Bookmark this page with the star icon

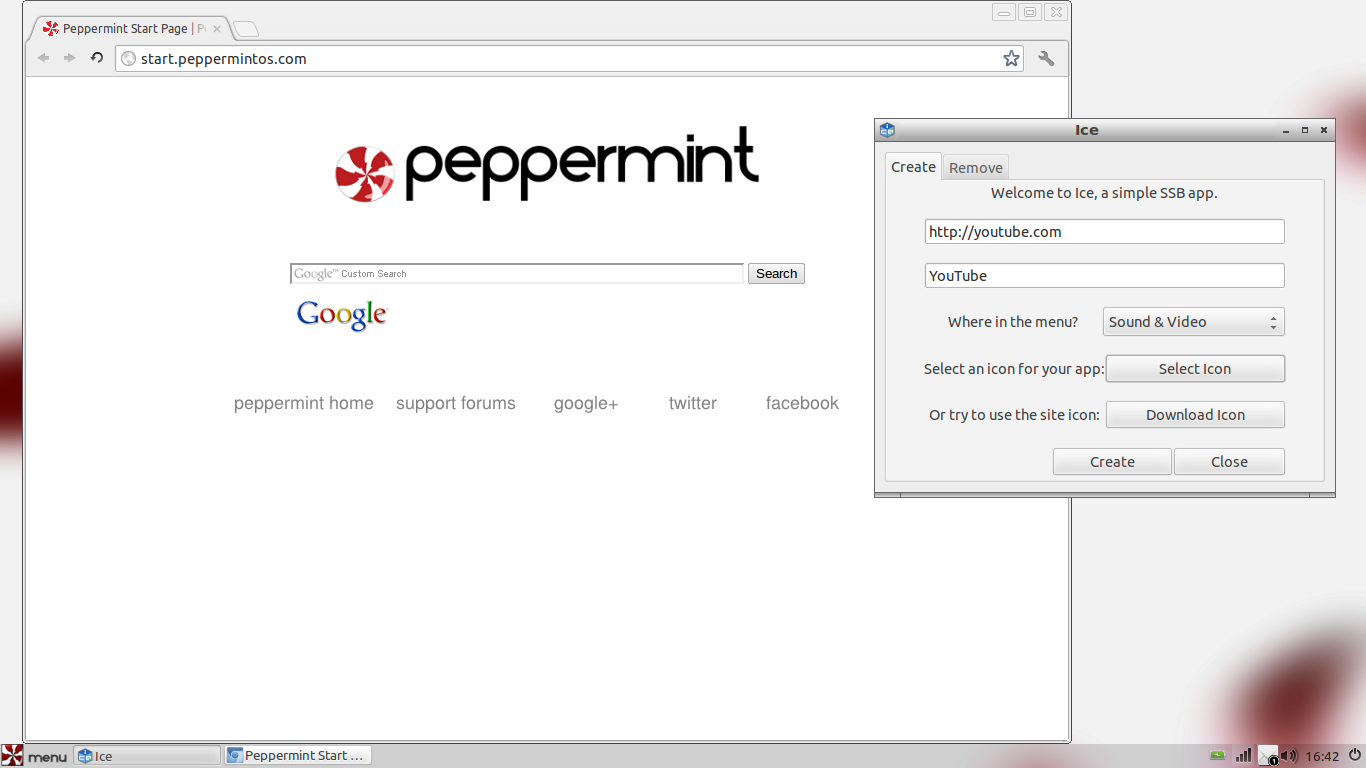coord(1011,59)
